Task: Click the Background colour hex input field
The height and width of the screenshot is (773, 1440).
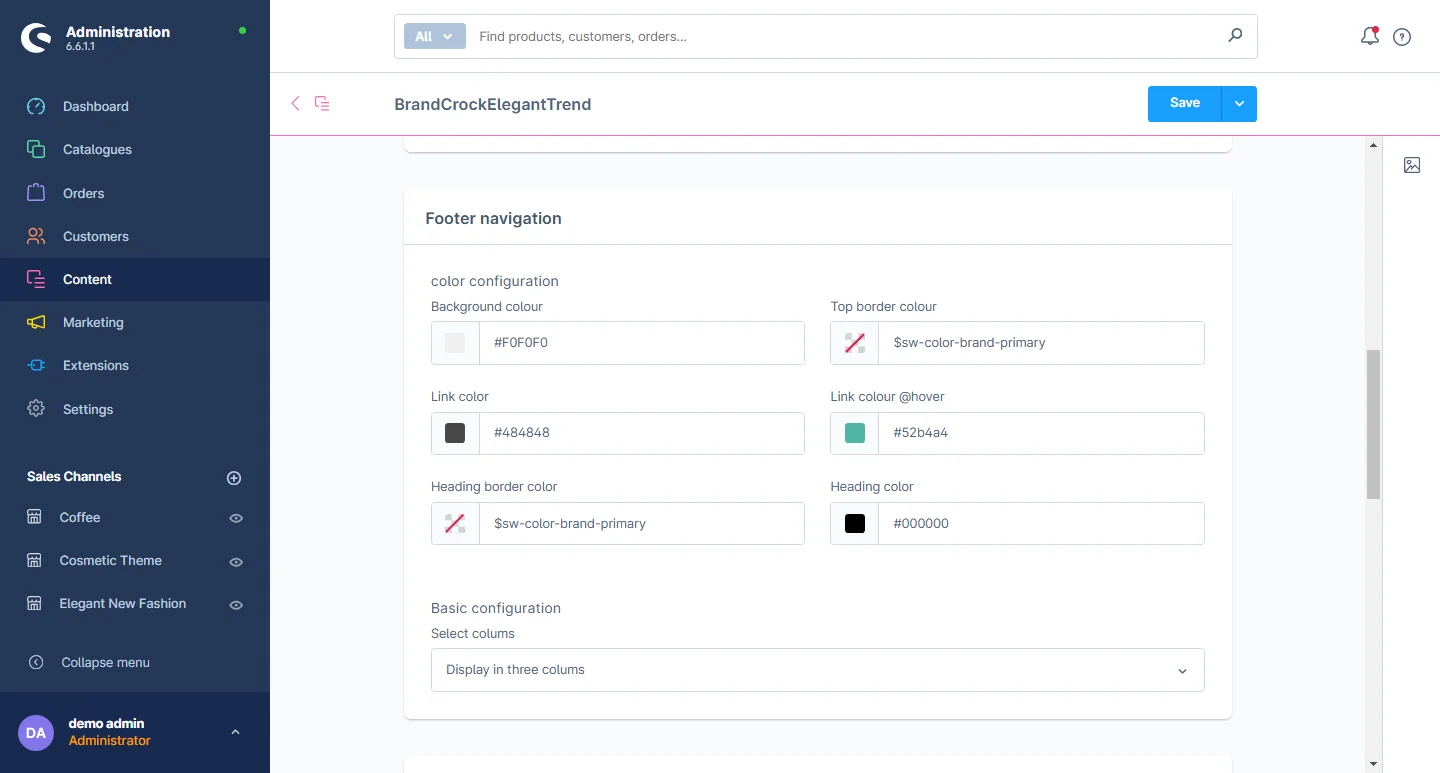Action: (x=641, y=343)
